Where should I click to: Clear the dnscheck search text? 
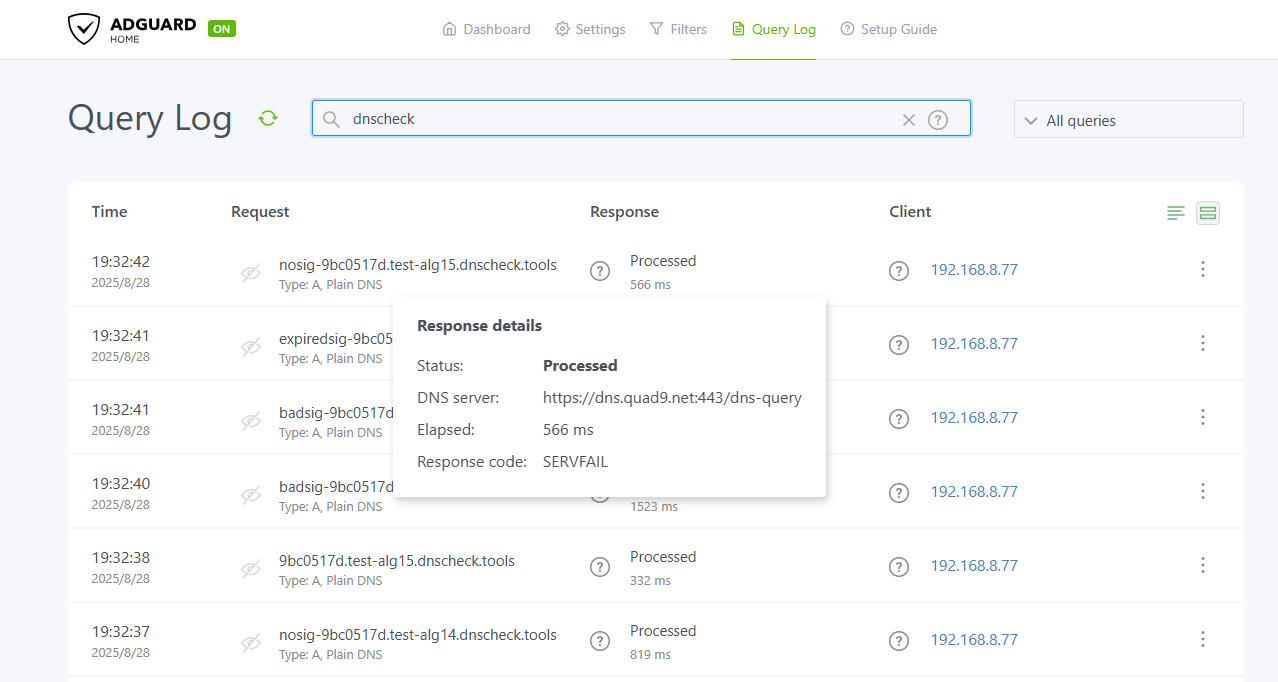908,120
